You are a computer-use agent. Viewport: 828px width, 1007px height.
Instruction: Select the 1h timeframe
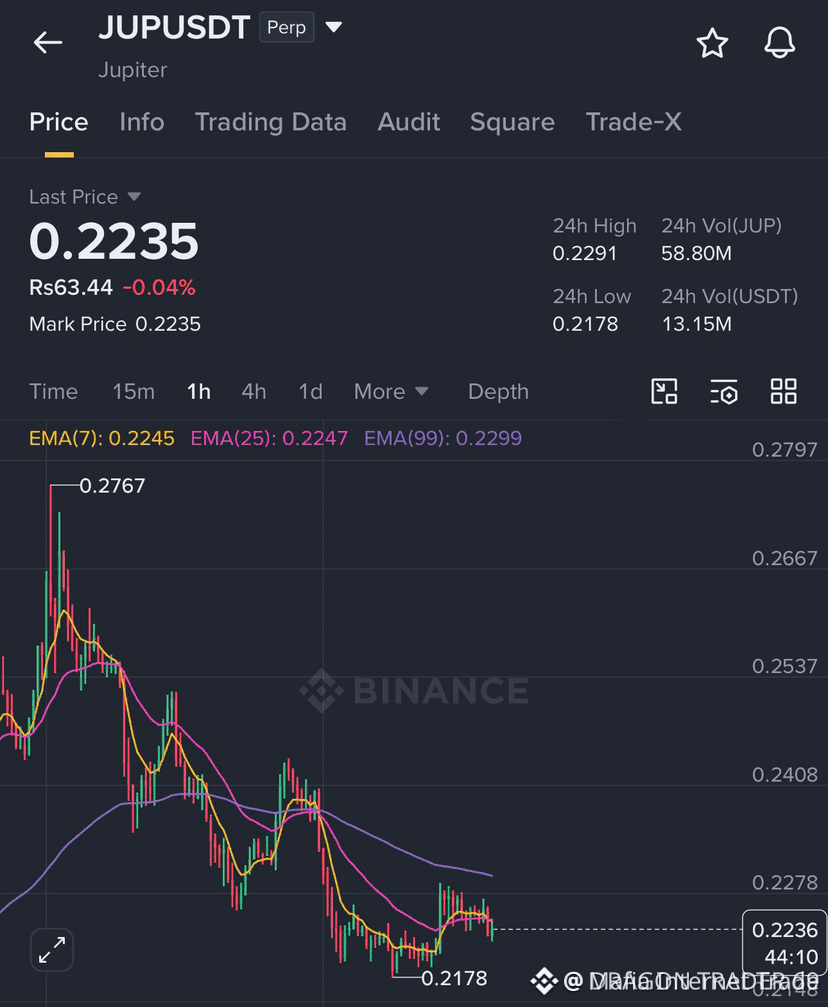click(x=198, y=392)
